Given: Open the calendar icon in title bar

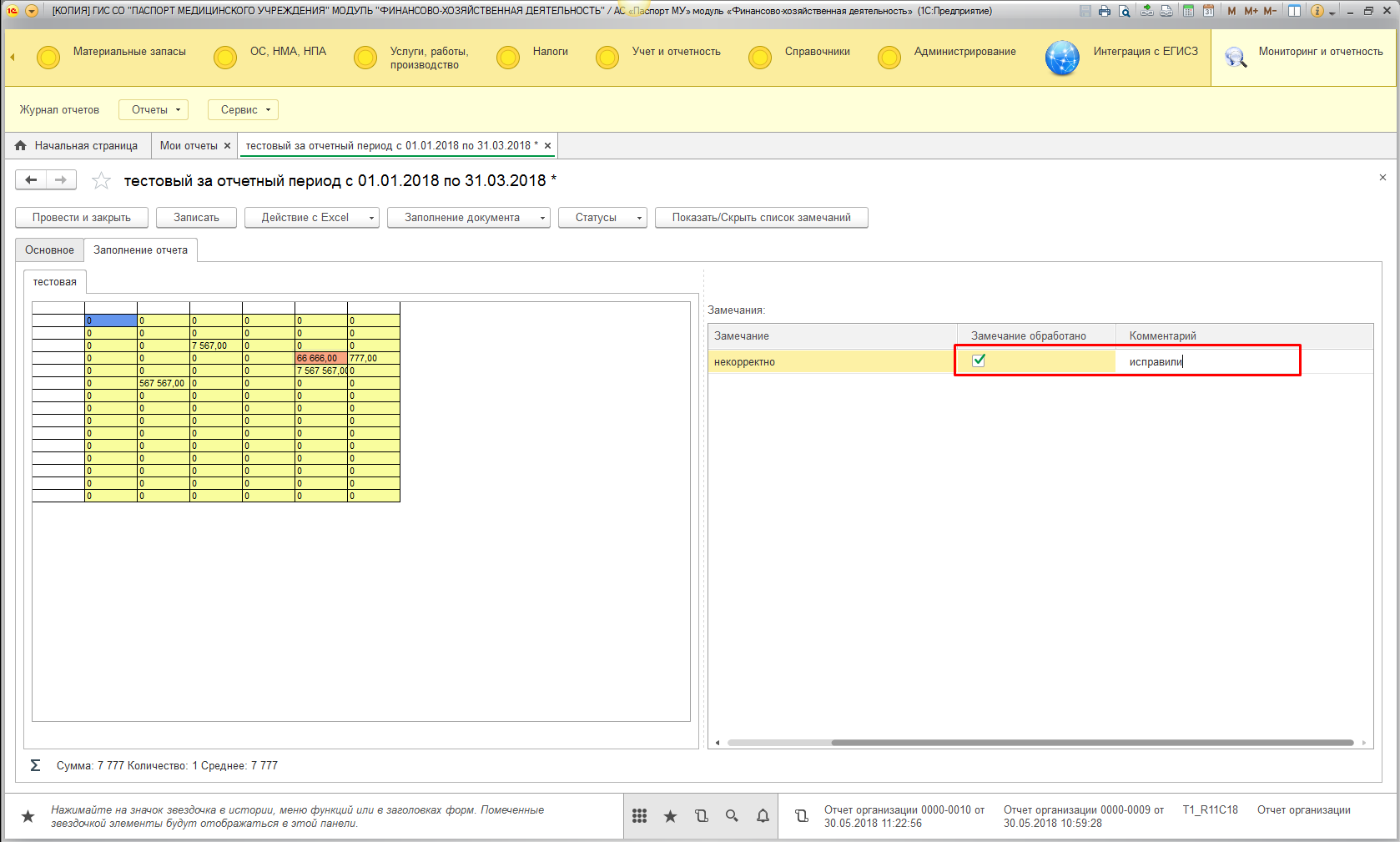Looking at the screenshot, I should coord(1207,11).
